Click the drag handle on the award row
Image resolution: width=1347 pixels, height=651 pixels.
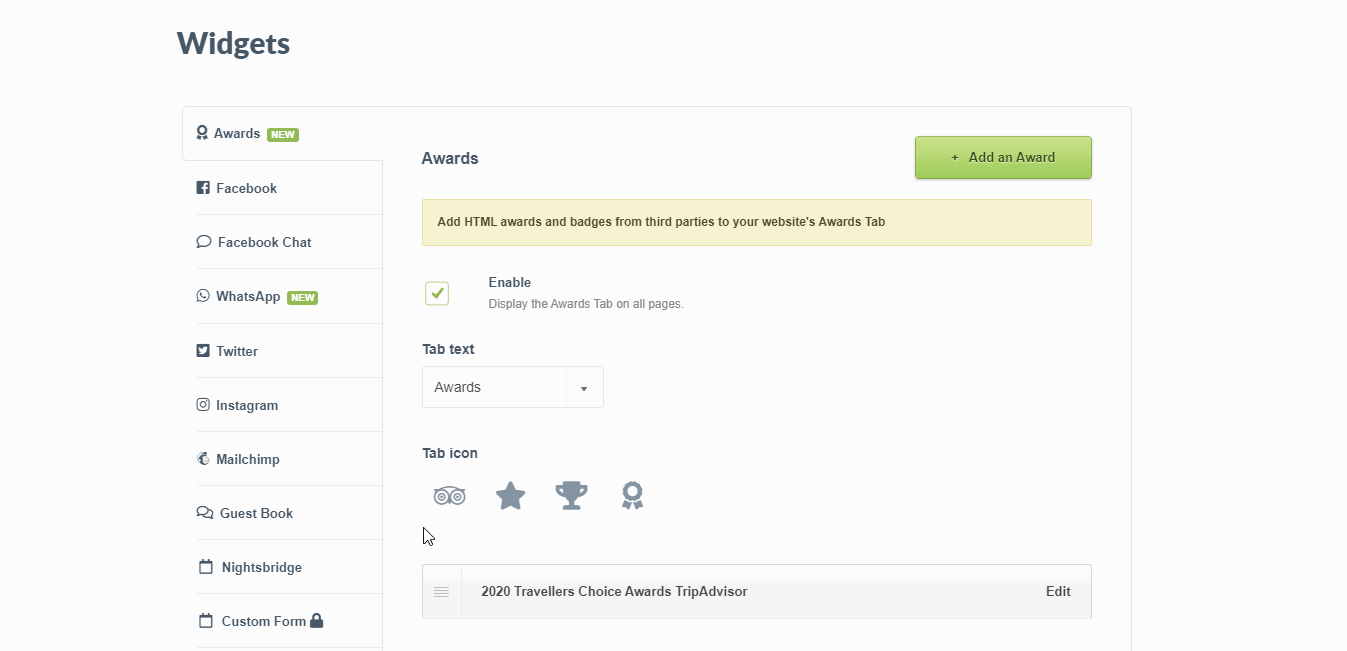pos(442,592)
